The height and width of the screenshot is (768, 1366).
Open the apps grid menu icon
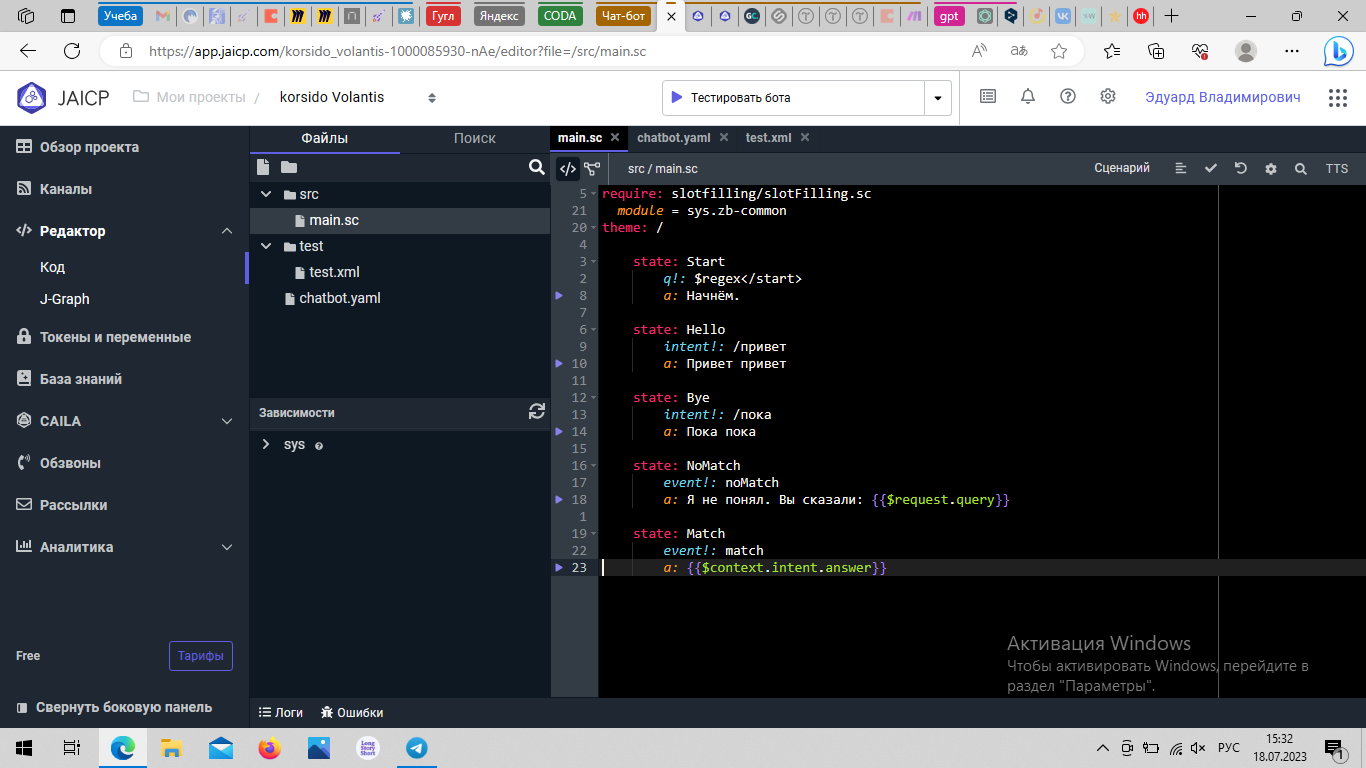(1337, 97)
